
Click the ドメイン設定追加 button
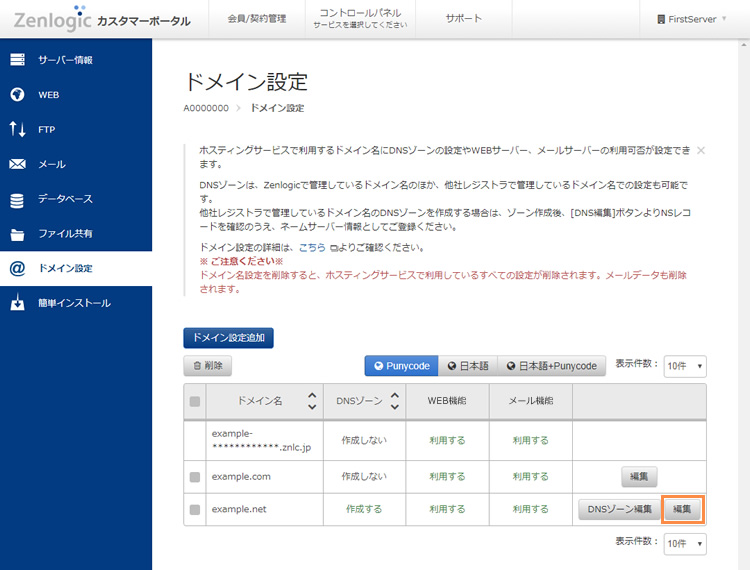(228, 338)
